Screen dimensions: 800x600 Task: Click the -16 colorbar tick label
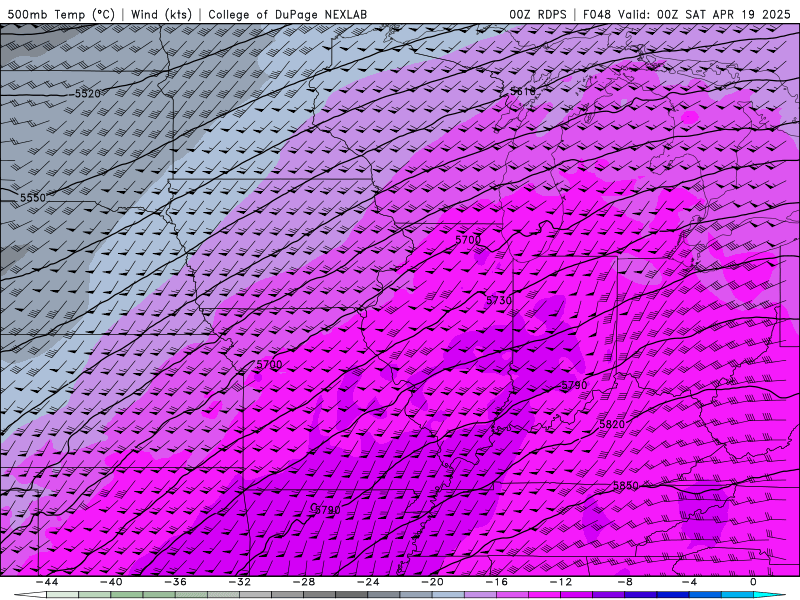point(496,582)
